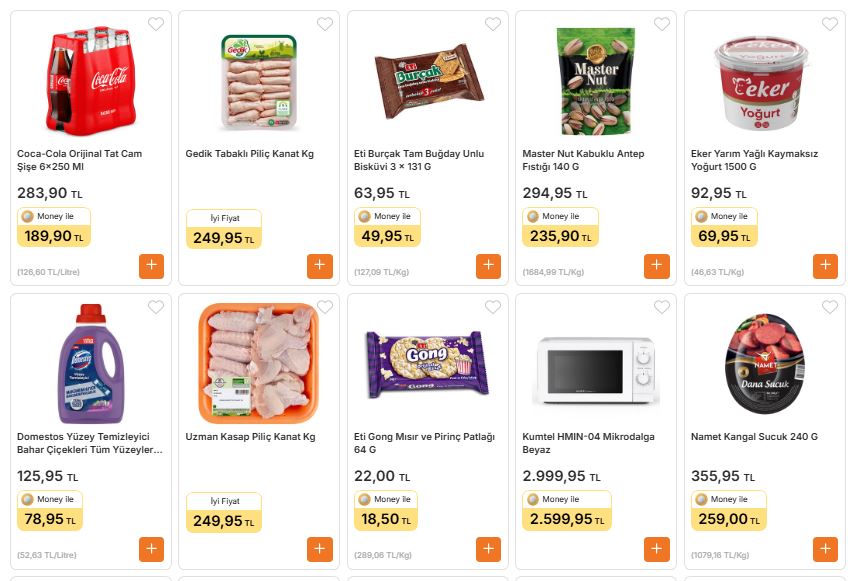Add Namet Kangal Sucuk to cart
Screen dimensions: 865x581
click(x=825, y=549)
